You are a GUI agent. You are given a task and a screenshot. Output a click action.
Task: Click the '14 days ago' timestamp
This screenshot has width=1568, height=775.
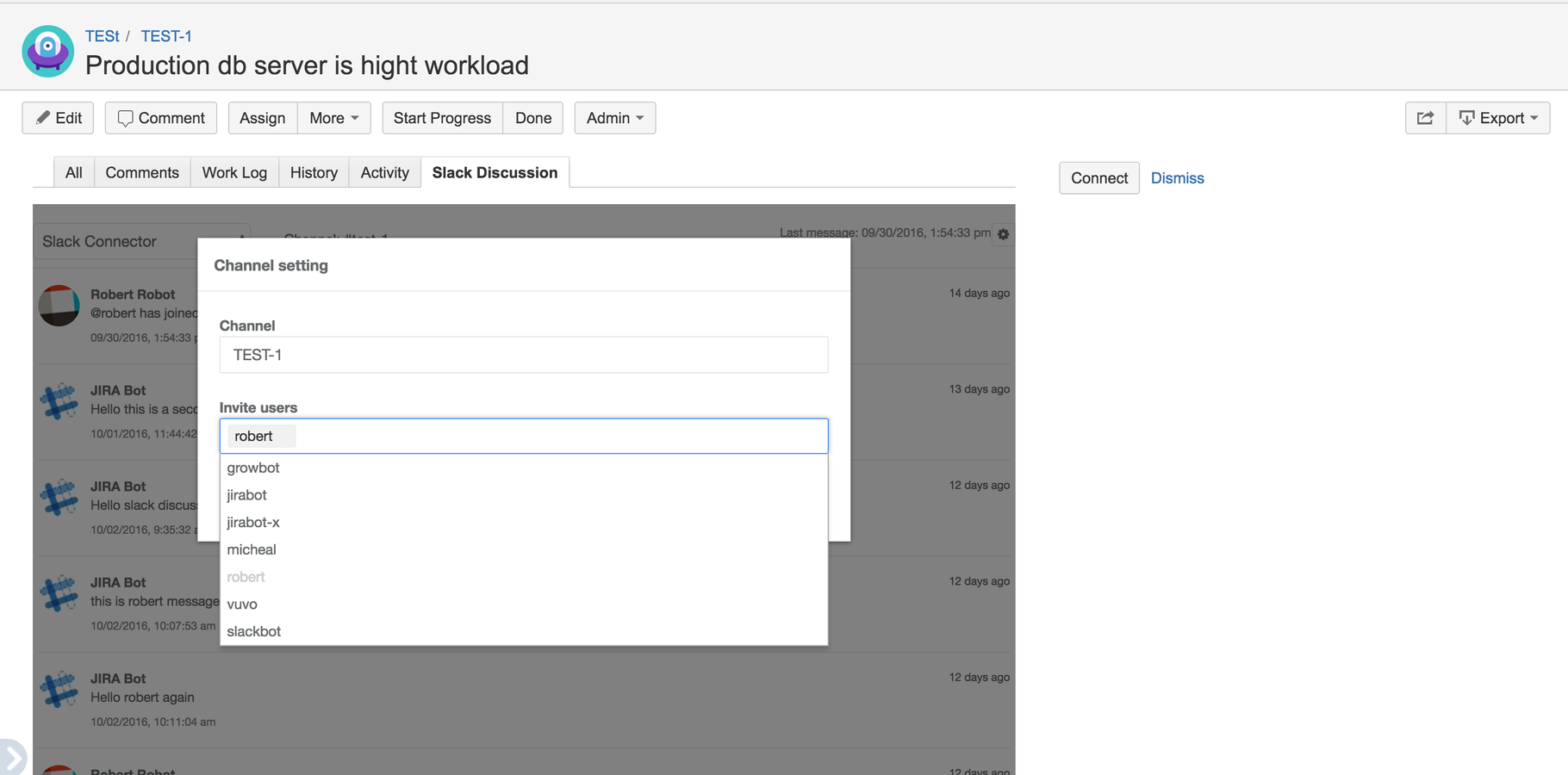[x=979, y=293]
